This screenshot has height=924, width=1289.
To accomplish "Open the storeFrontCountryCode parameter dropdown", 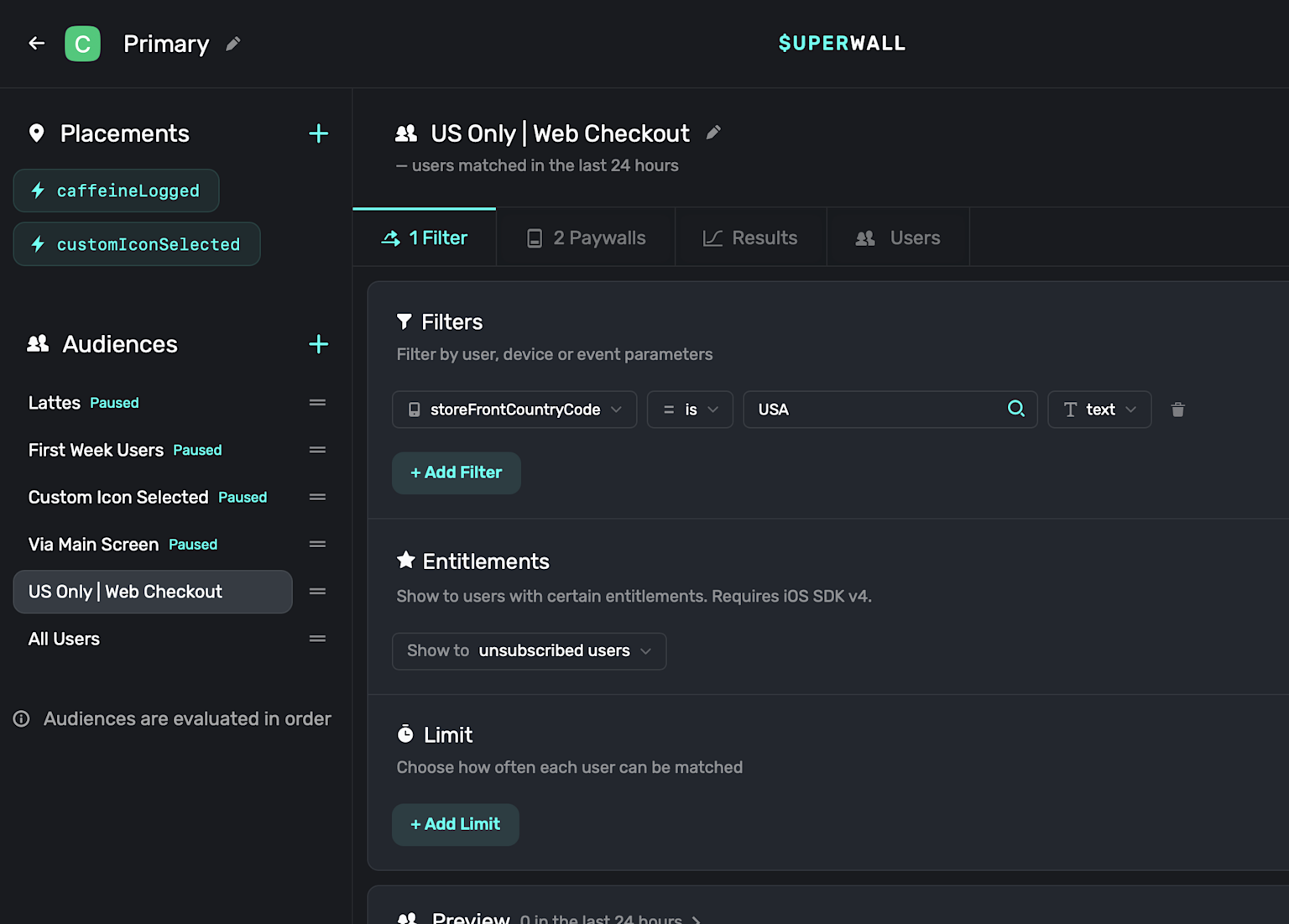I will pos(514,410).
